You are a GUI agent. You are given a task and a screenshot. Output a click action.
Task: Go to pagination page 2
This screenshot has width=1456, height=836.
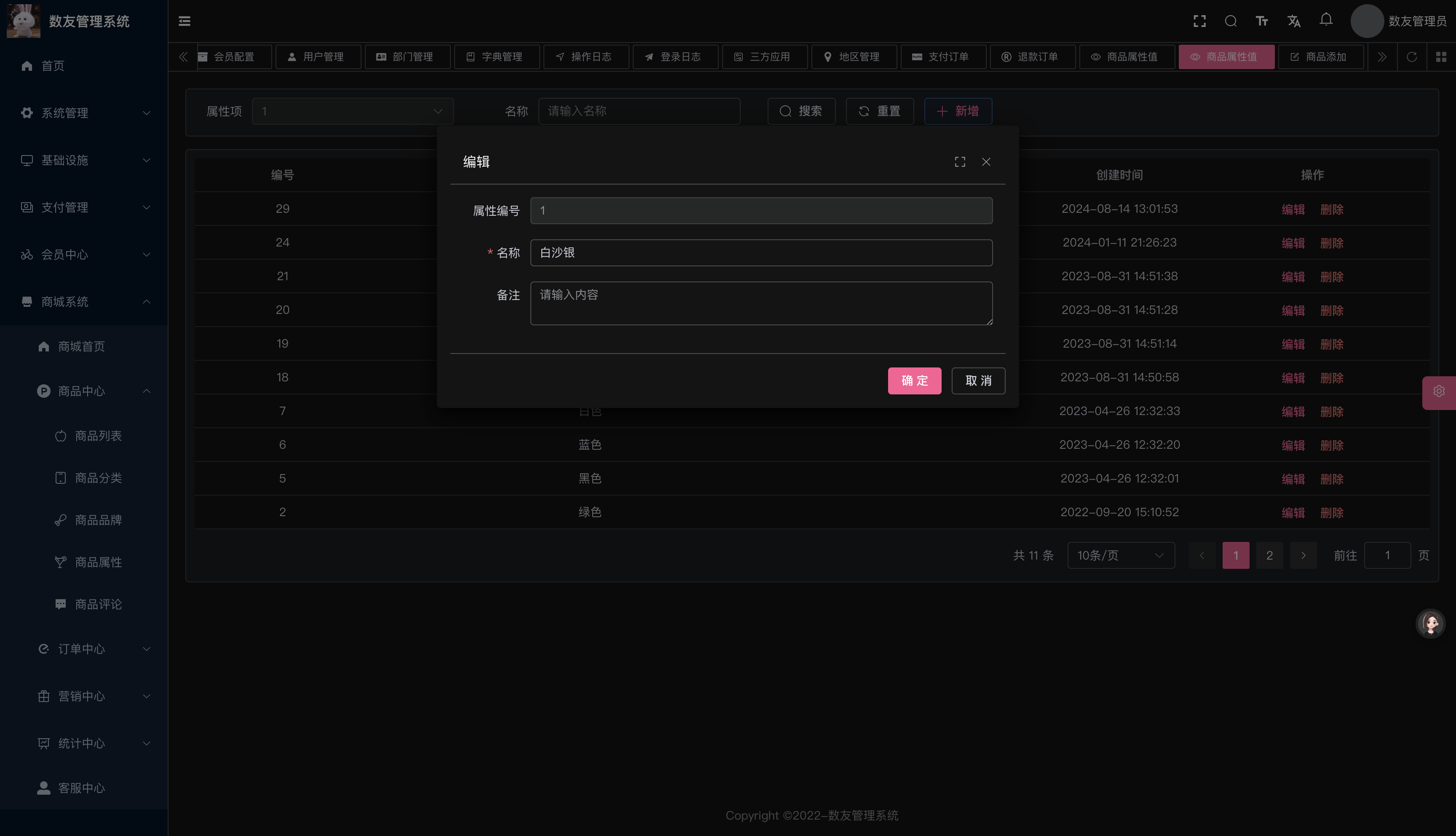coord(1269,555)
